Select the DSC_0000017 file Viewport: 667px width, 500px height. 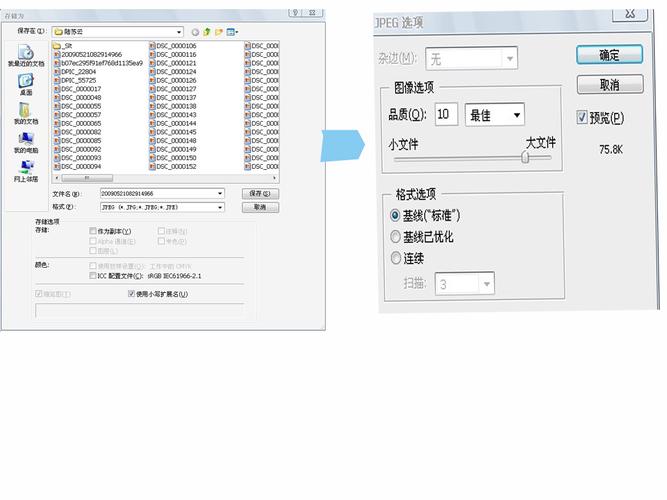click(x=77, y=89)
